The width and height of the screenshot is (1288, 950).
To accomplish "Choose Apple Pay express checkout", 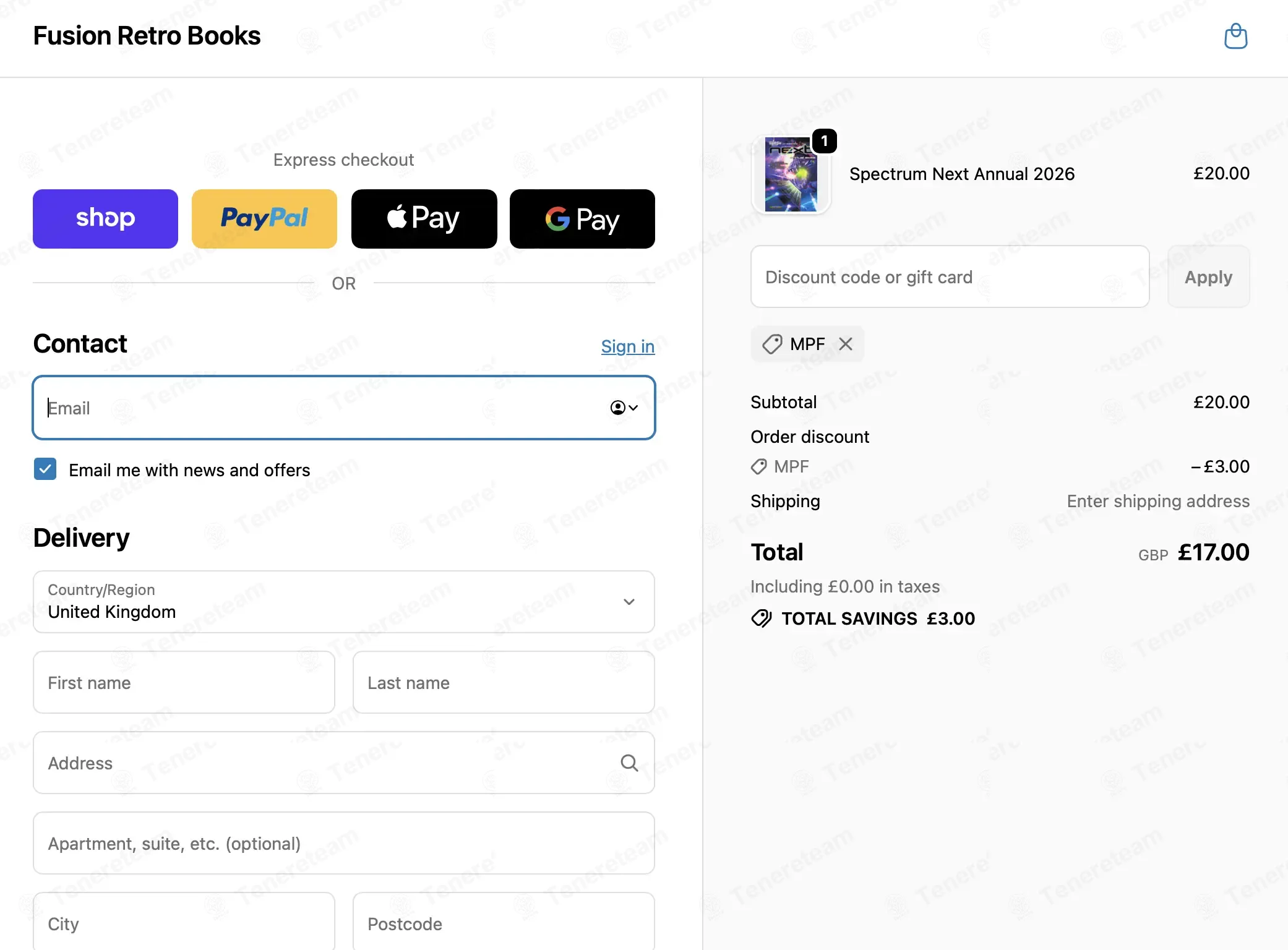I will (424, 219).
